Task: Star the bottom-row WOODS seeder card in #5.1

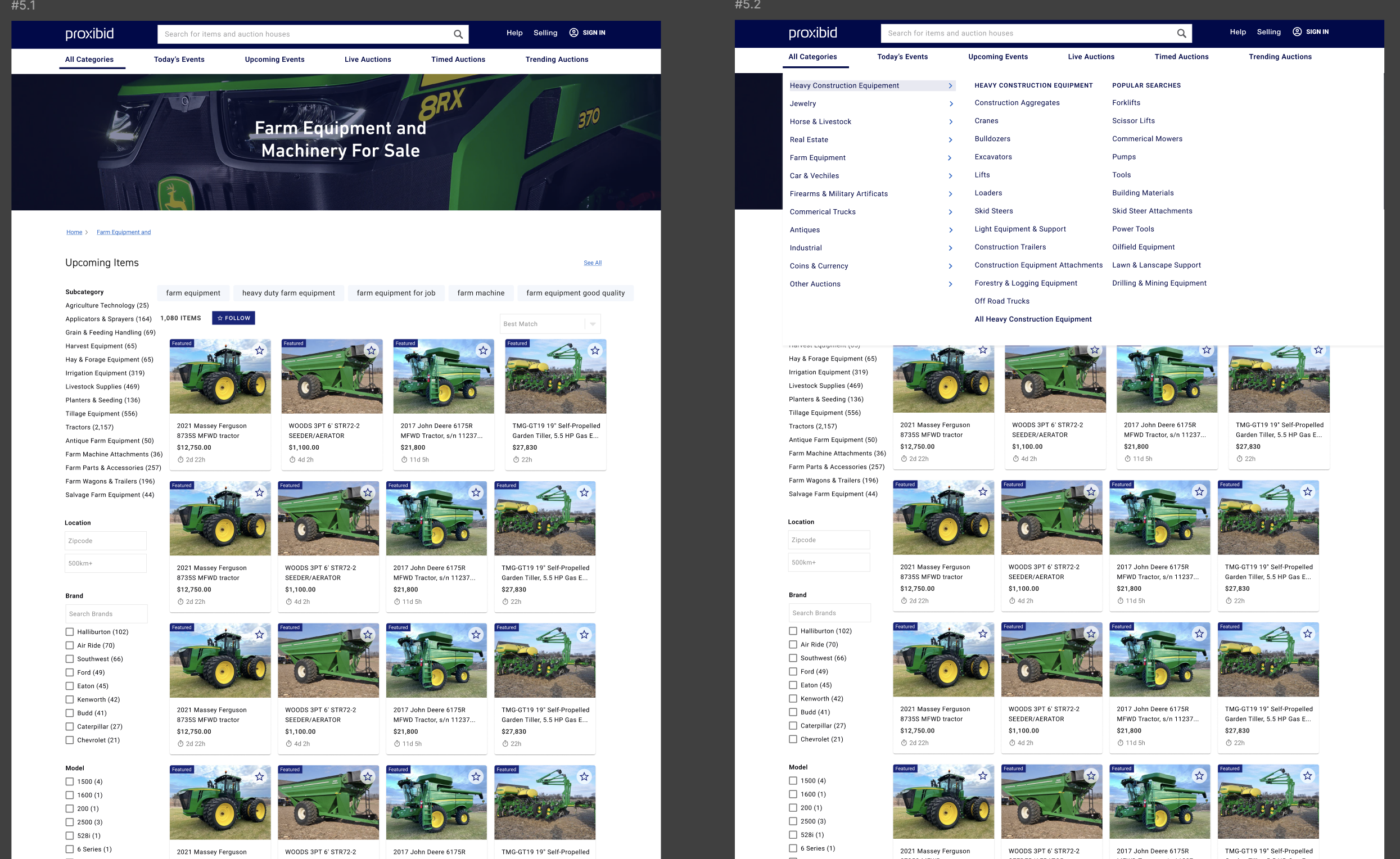Action: point(368,776)
